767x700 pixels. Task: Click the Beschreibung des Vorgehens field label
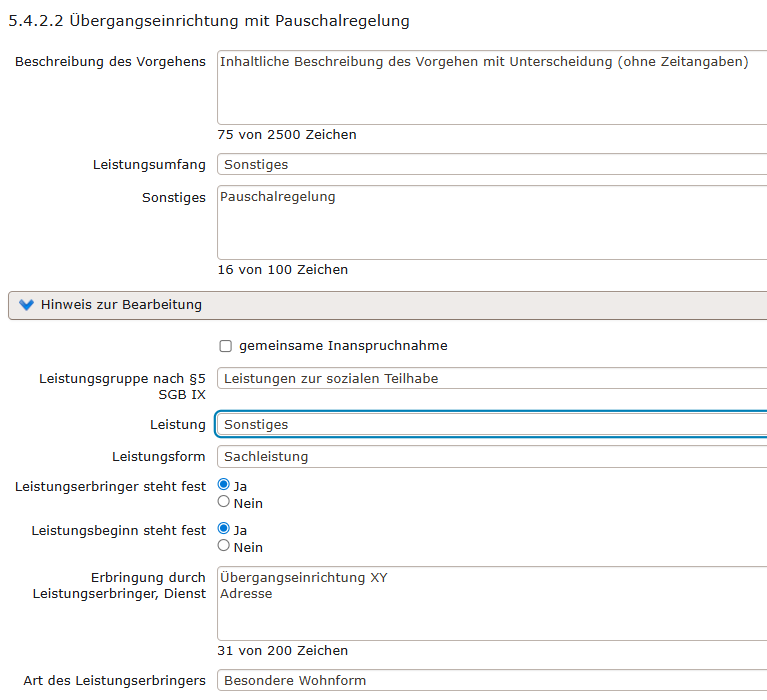(x=110, y=62)
